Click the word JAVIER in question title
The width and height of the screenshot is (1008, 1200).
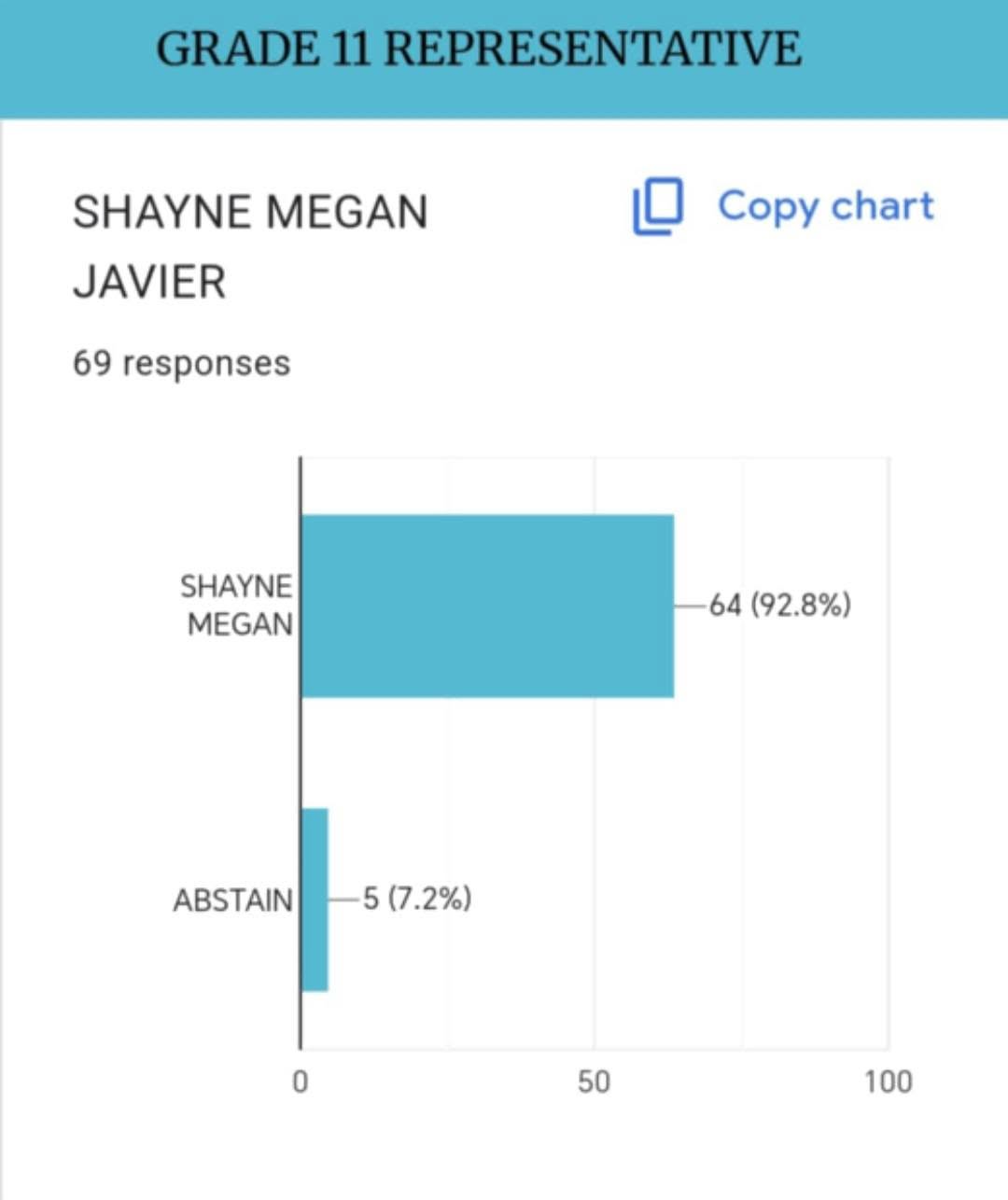(x=149, y=282)
